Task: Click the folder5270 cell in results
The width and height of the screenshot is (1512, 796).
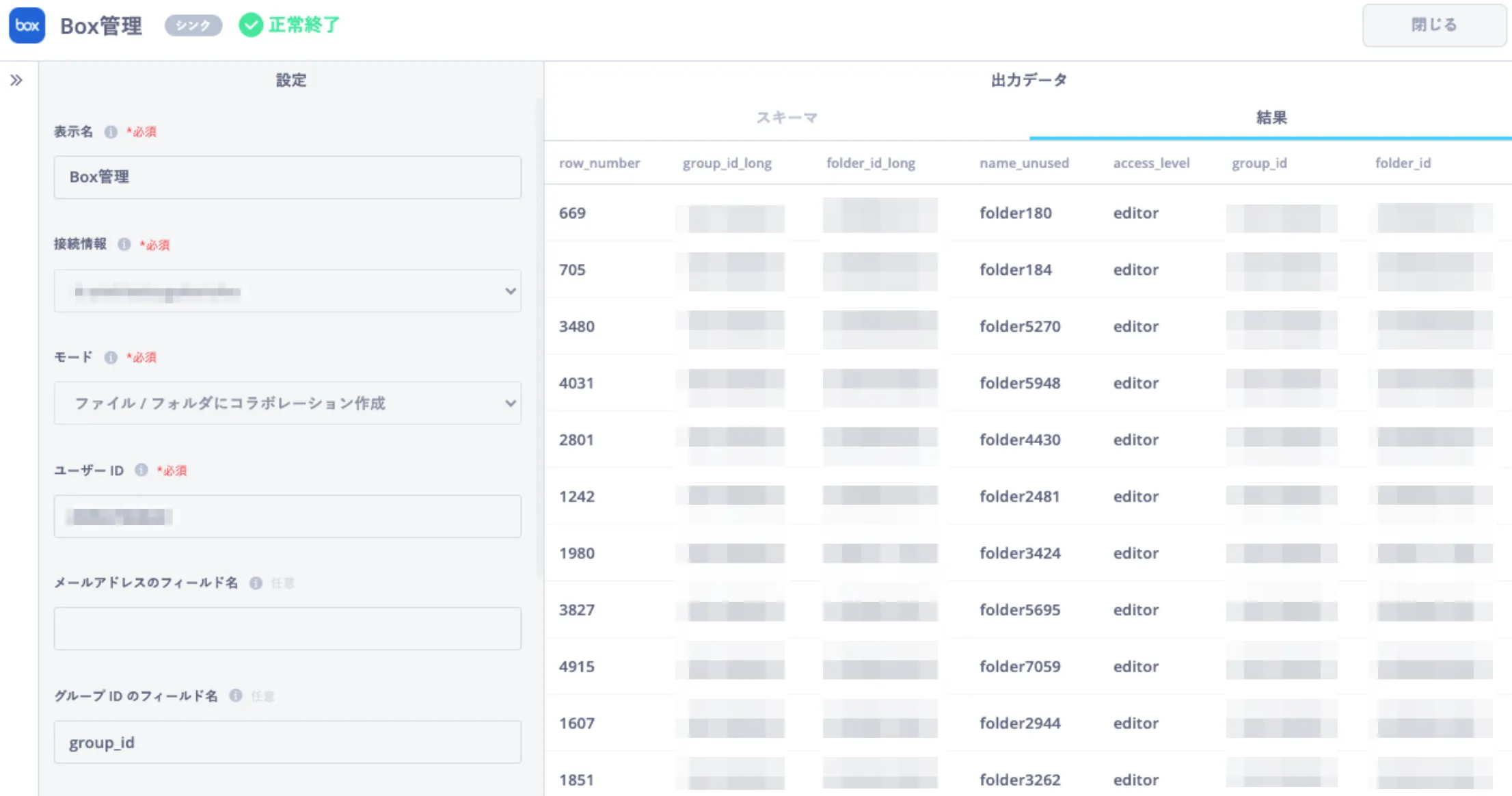Action: pos(1020,326)
